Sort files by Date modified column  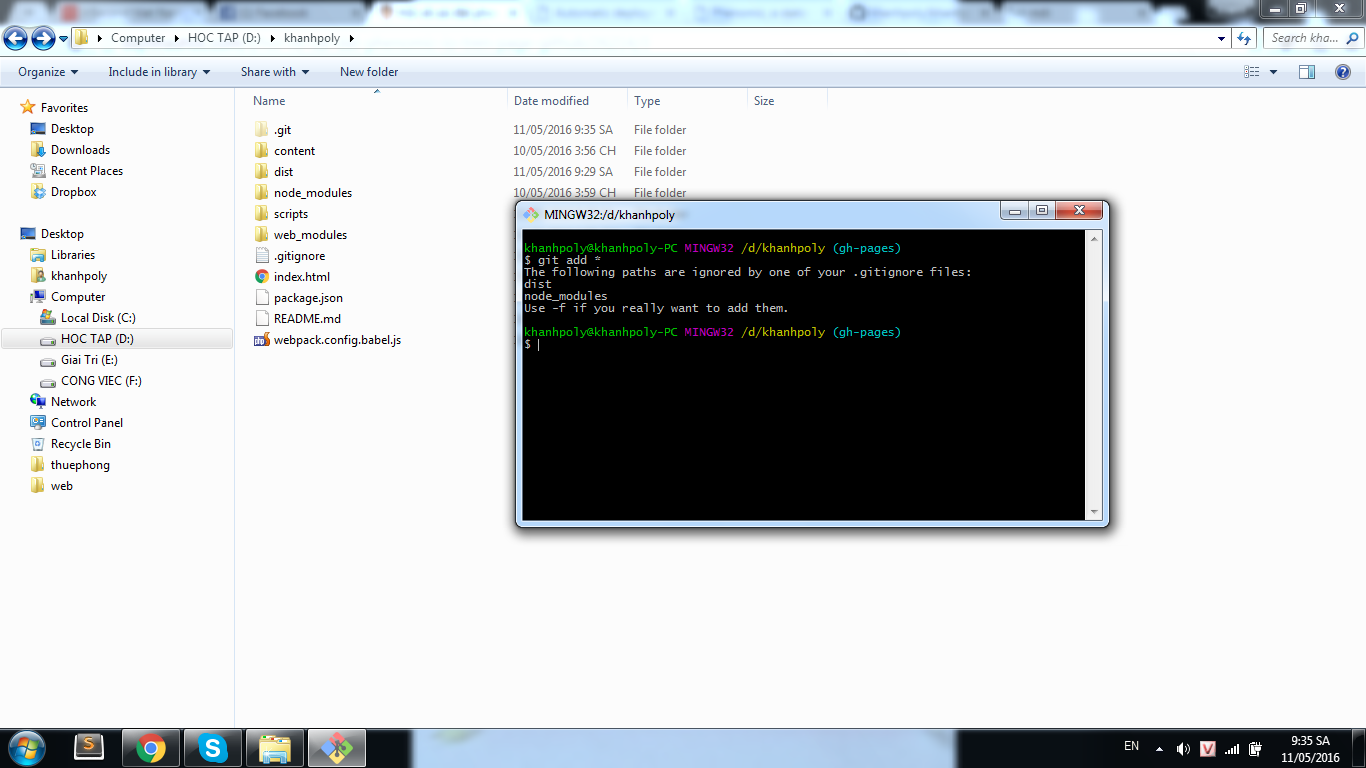551,101
